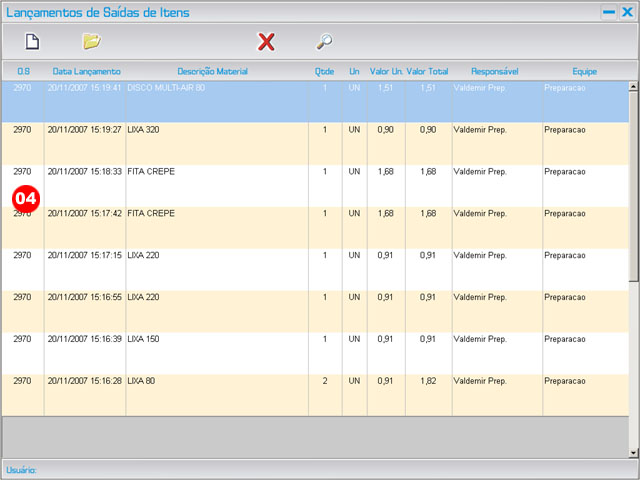Open the yellow folder toolbar icon

(92, 42)
